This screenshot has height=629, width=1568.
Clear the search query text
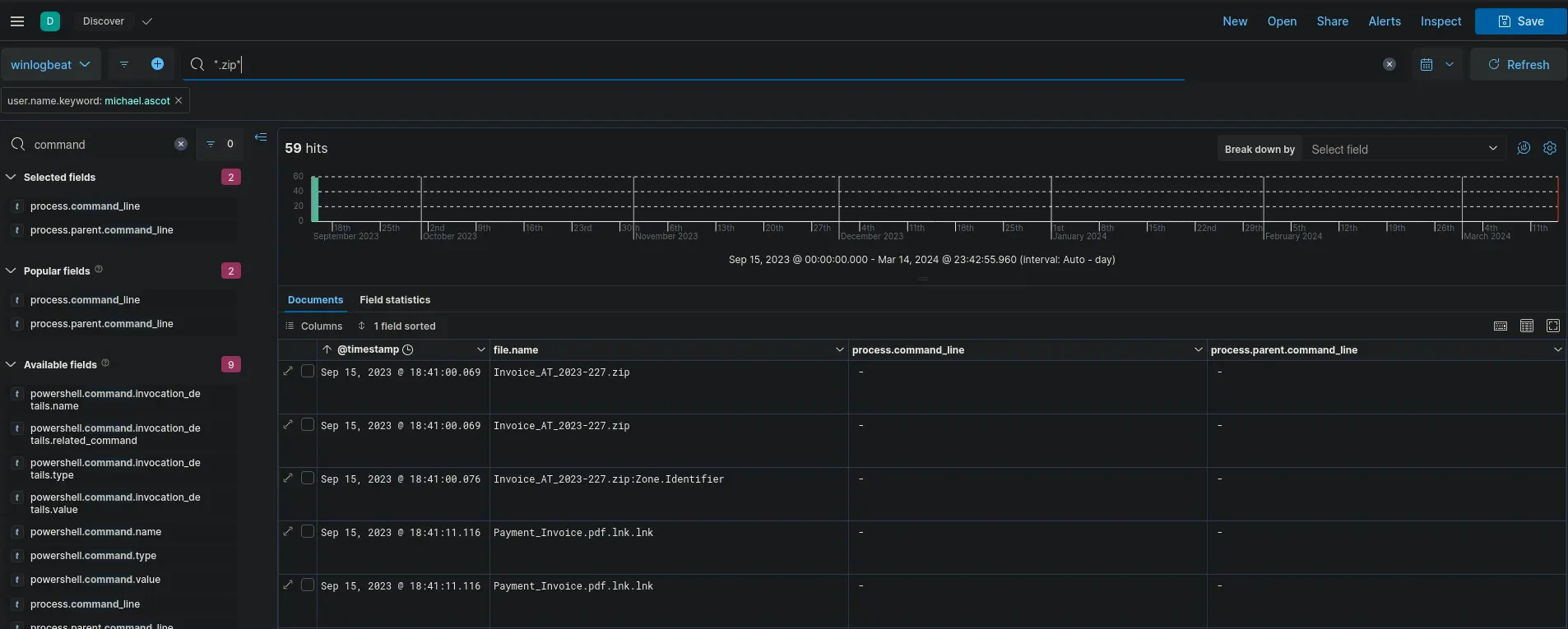1389,64
